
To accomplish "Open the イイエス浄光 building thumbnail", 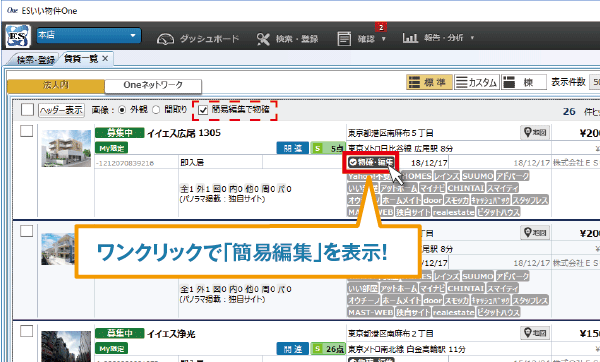I will [66, 346].
